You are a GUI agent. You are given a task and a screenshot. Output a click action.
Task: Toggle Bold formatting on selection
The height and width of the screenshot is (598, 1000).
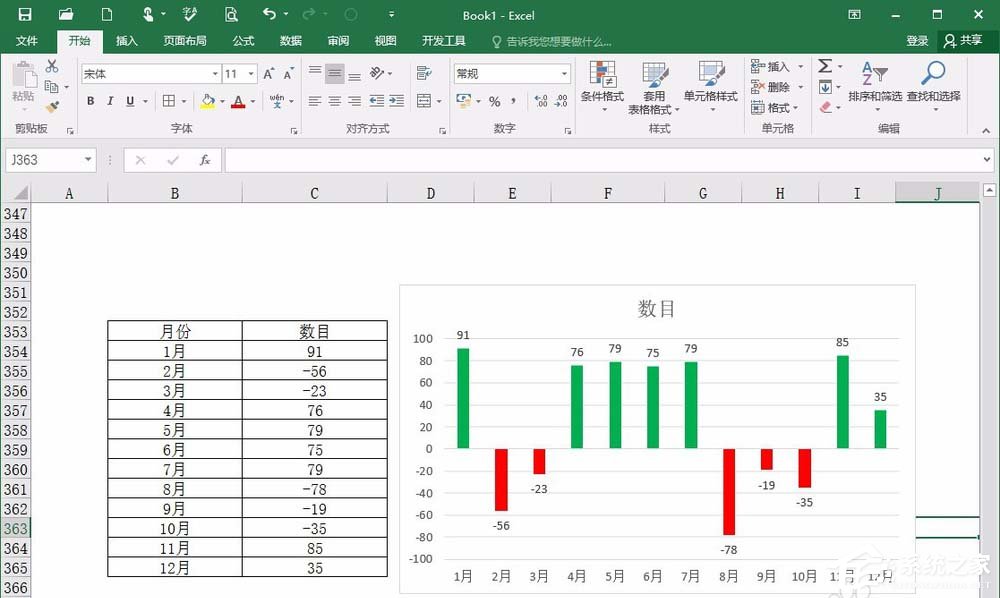point(89,101)
